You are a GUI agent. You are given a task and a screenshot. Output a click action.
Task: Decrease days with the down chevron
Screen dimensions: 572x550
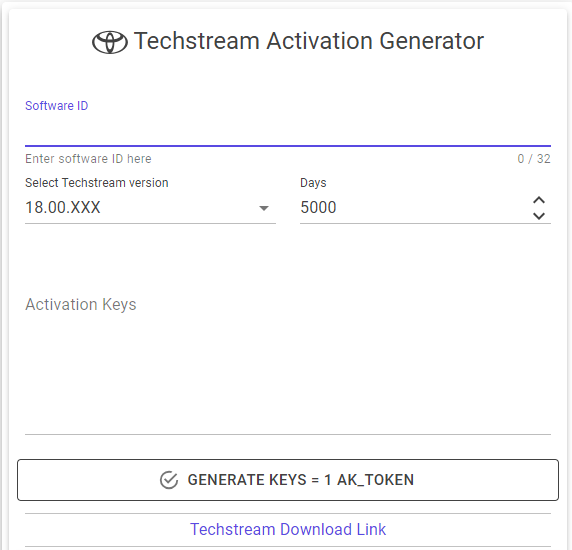pos(539,216)
